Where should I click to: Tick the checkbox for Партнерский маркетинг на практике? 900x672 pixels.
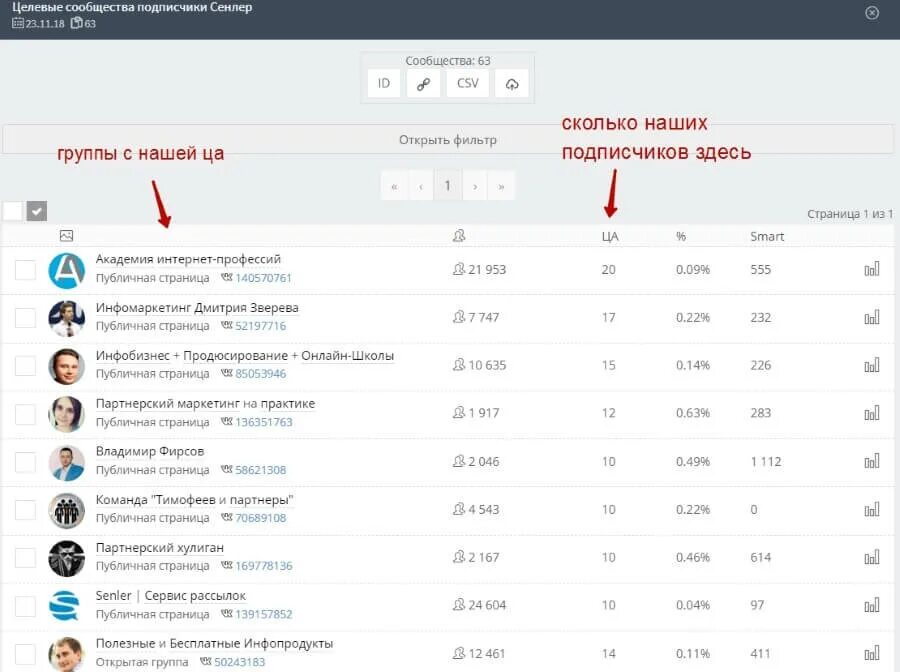click(x=25, y=414)
